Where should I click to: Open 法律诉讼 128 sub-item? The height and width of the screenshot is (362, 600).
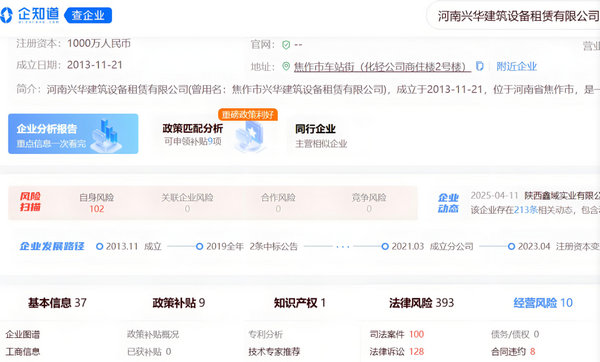tap(396, 352)
